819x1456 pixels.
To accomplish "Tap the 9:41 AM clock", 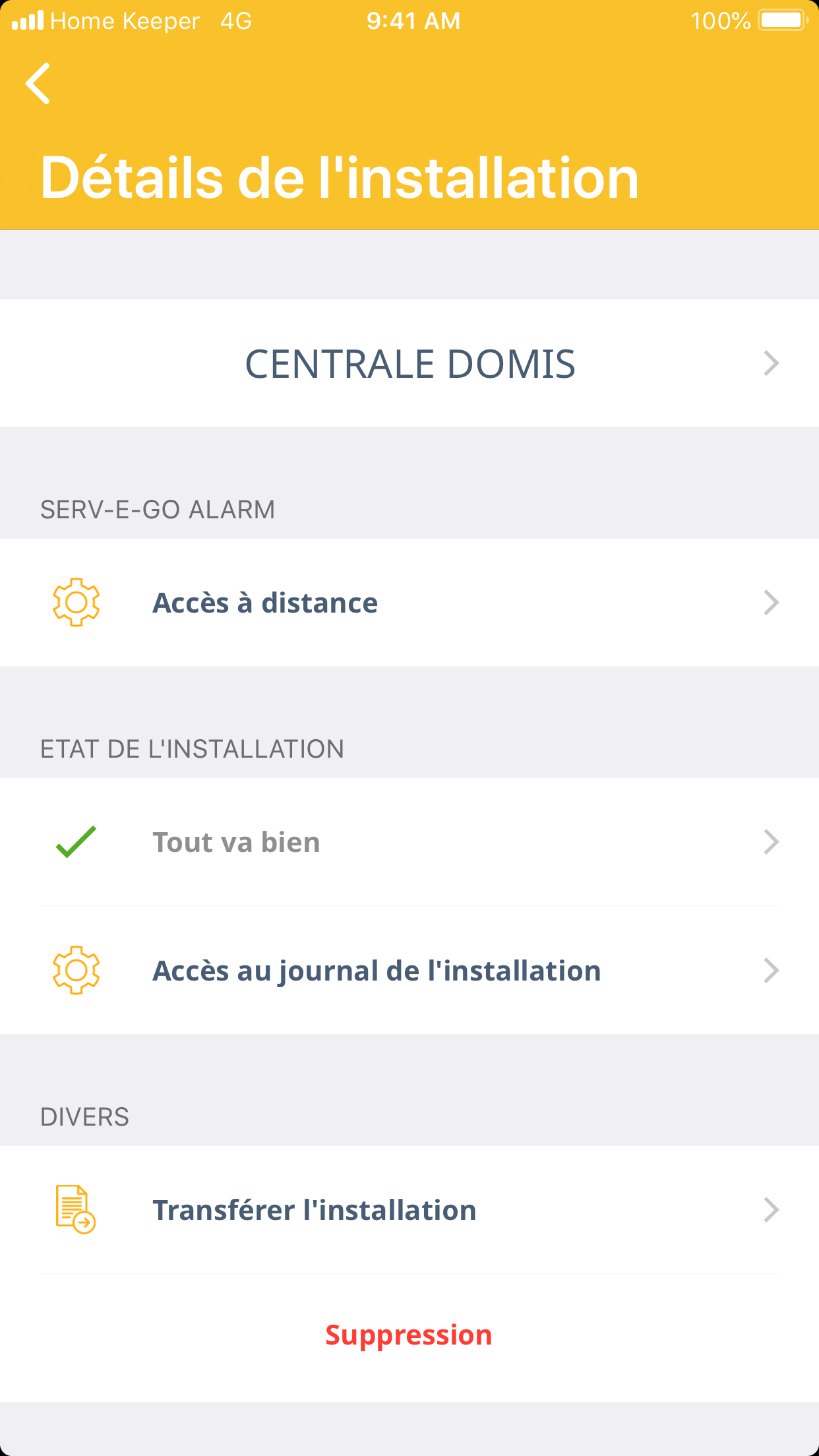I will [x=413, y=21].
